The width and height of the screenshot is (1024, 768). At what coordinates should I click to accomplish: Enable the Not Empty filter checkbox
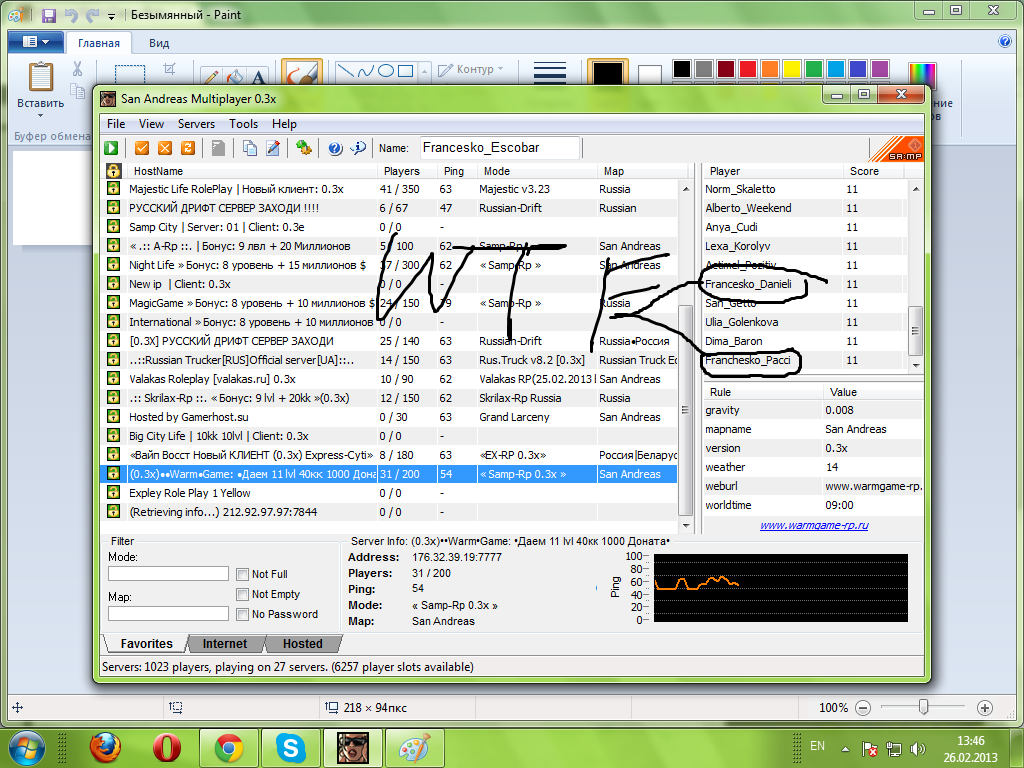coord(242,594)
